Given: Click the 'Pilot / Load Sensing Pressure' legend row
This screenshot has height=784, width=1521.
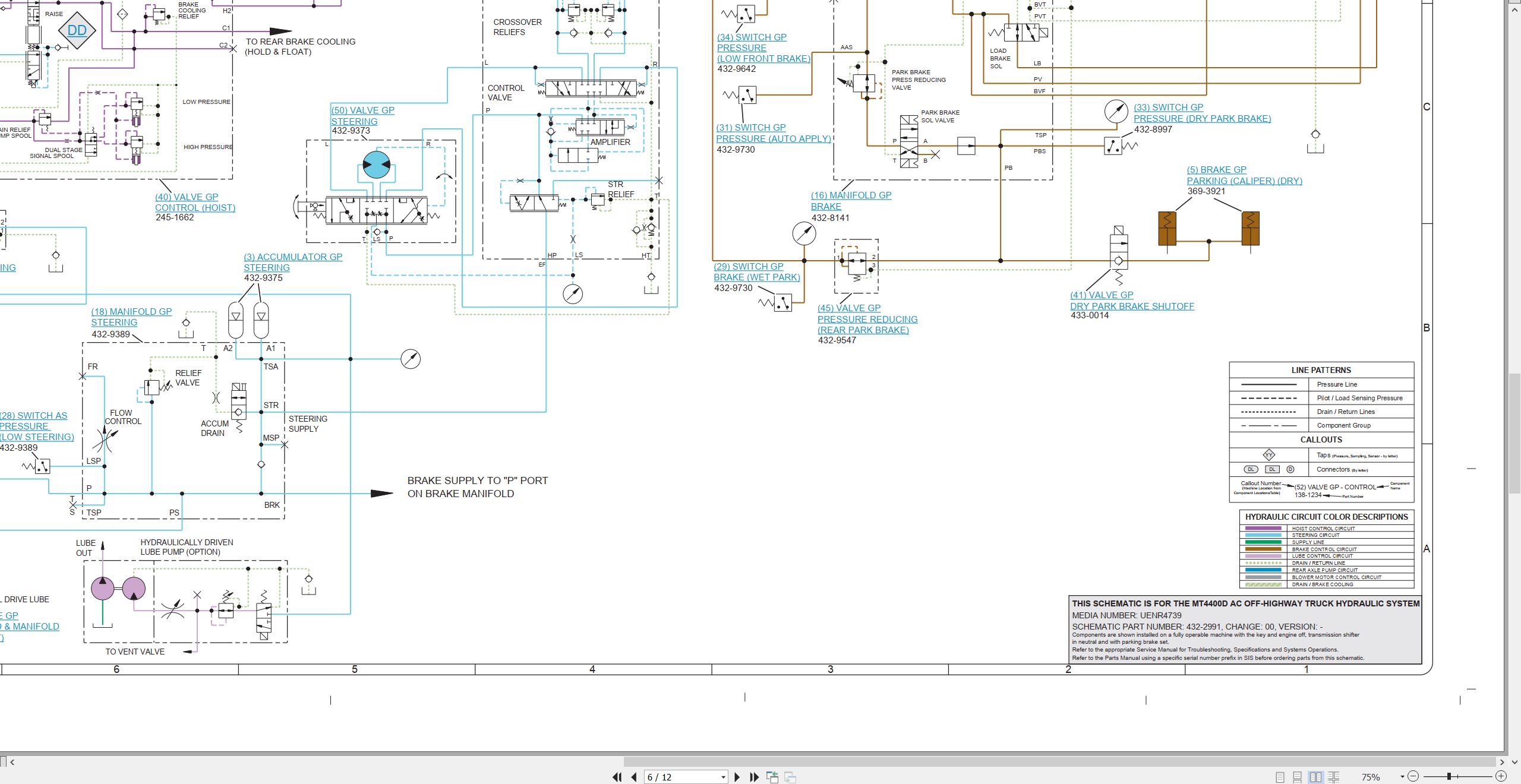Looking at the screenshot, I should tap(1321, 398).
